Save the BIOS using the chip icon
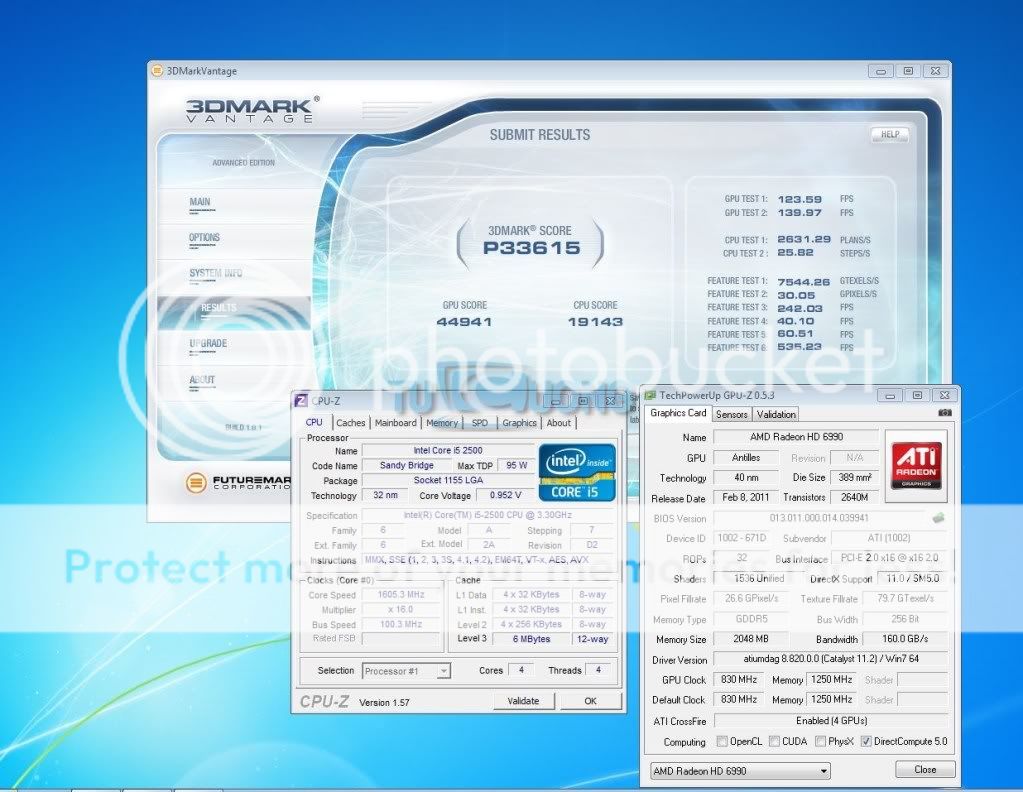Image resolution: width=1023 pixels, height=792 pixels. pos(939,518)
